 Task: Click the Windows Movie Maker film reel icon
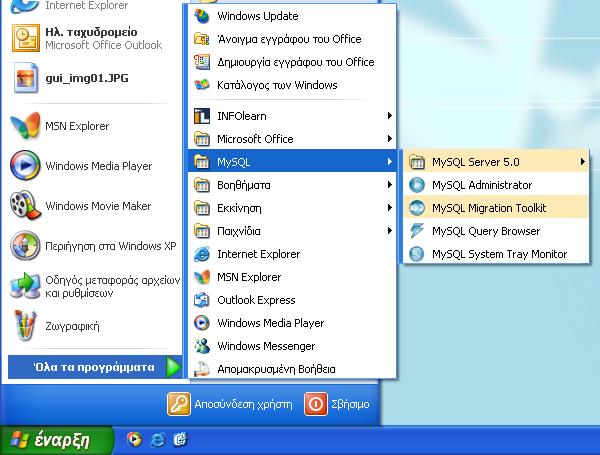25,205
